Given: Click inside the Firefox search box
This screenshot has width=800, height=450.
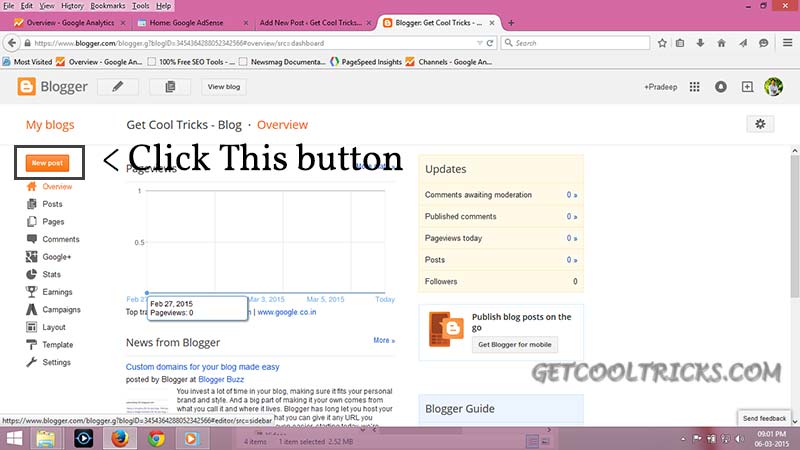Looking at the screenshot, I should point(576,43).
